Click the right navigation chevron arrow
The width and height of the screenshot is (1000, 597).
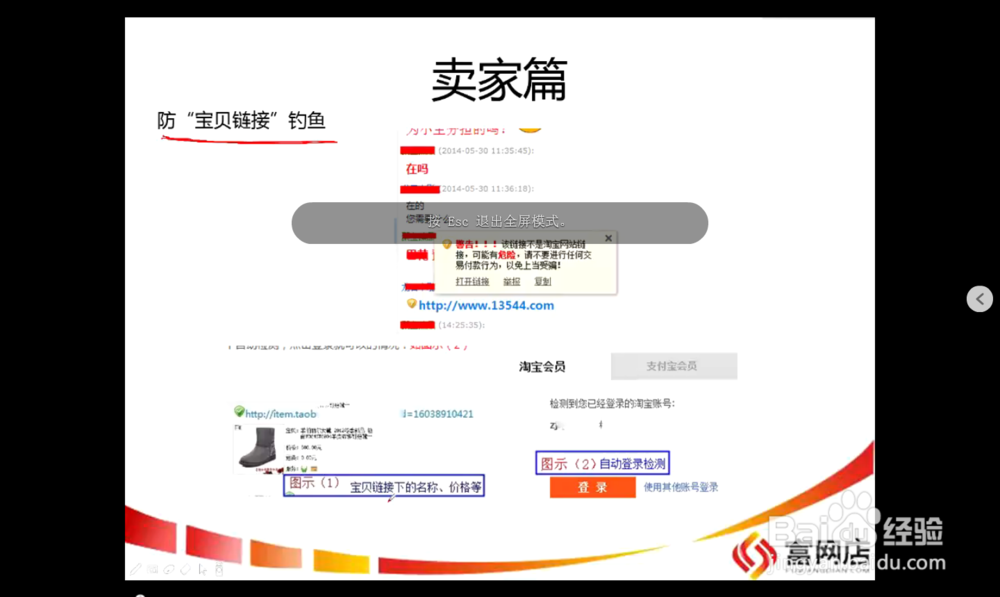point(978,298)
